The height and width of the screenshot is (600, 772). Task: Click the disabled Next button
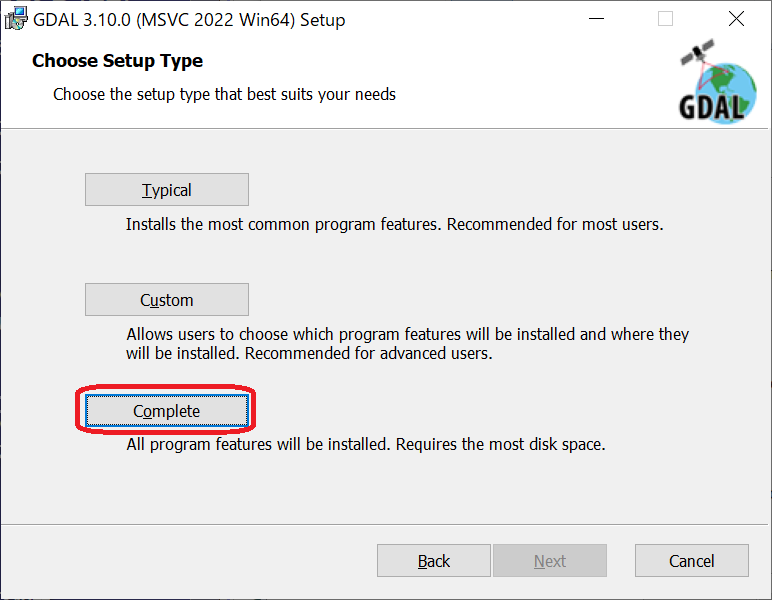click(x=550, y=561)
